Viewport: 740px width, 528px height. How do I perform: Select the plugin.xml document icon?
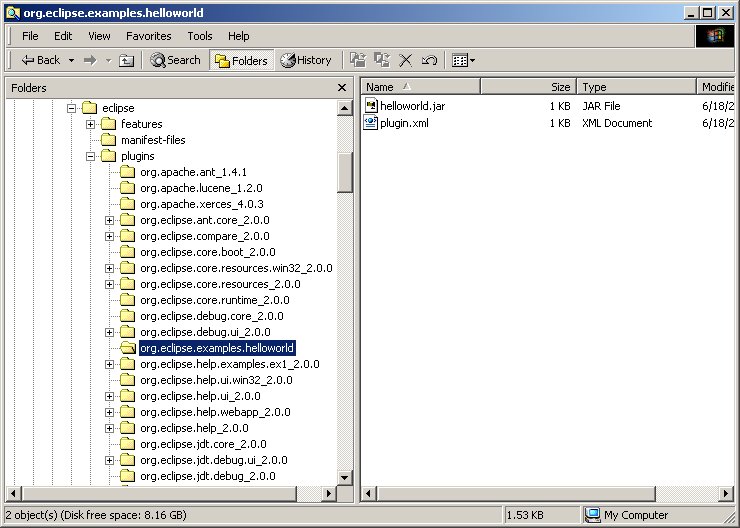point(370,123)
